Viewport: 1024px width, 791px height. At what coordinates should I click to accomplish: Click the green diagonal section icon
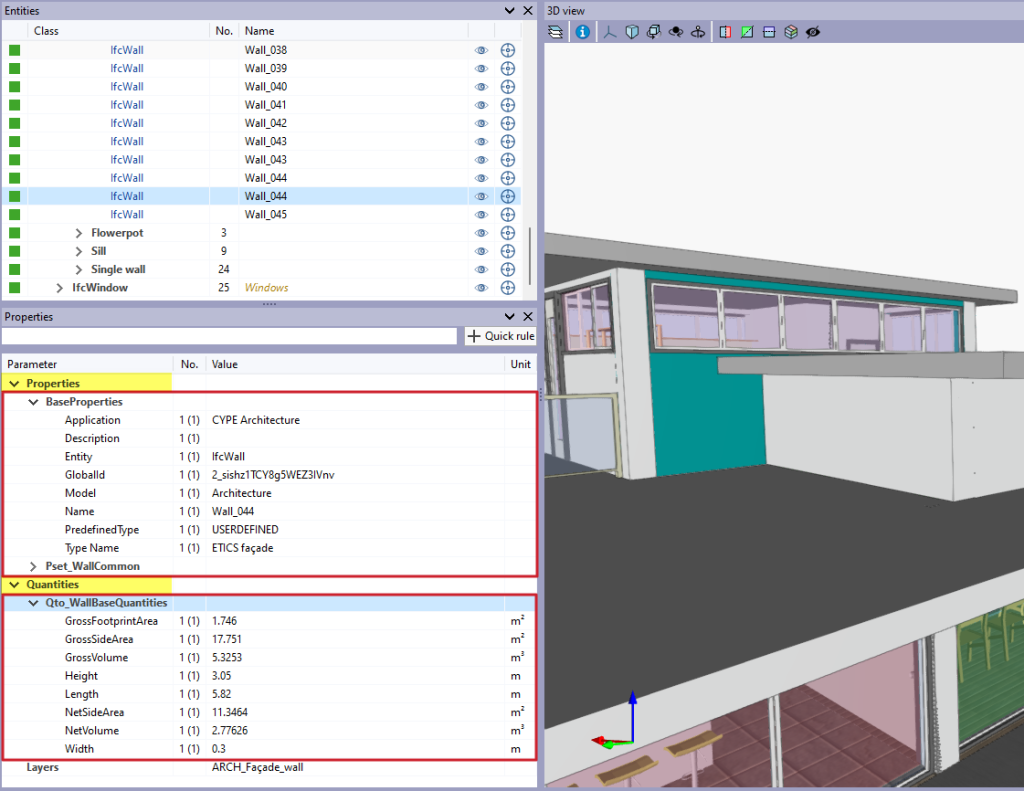coord(747,32)
